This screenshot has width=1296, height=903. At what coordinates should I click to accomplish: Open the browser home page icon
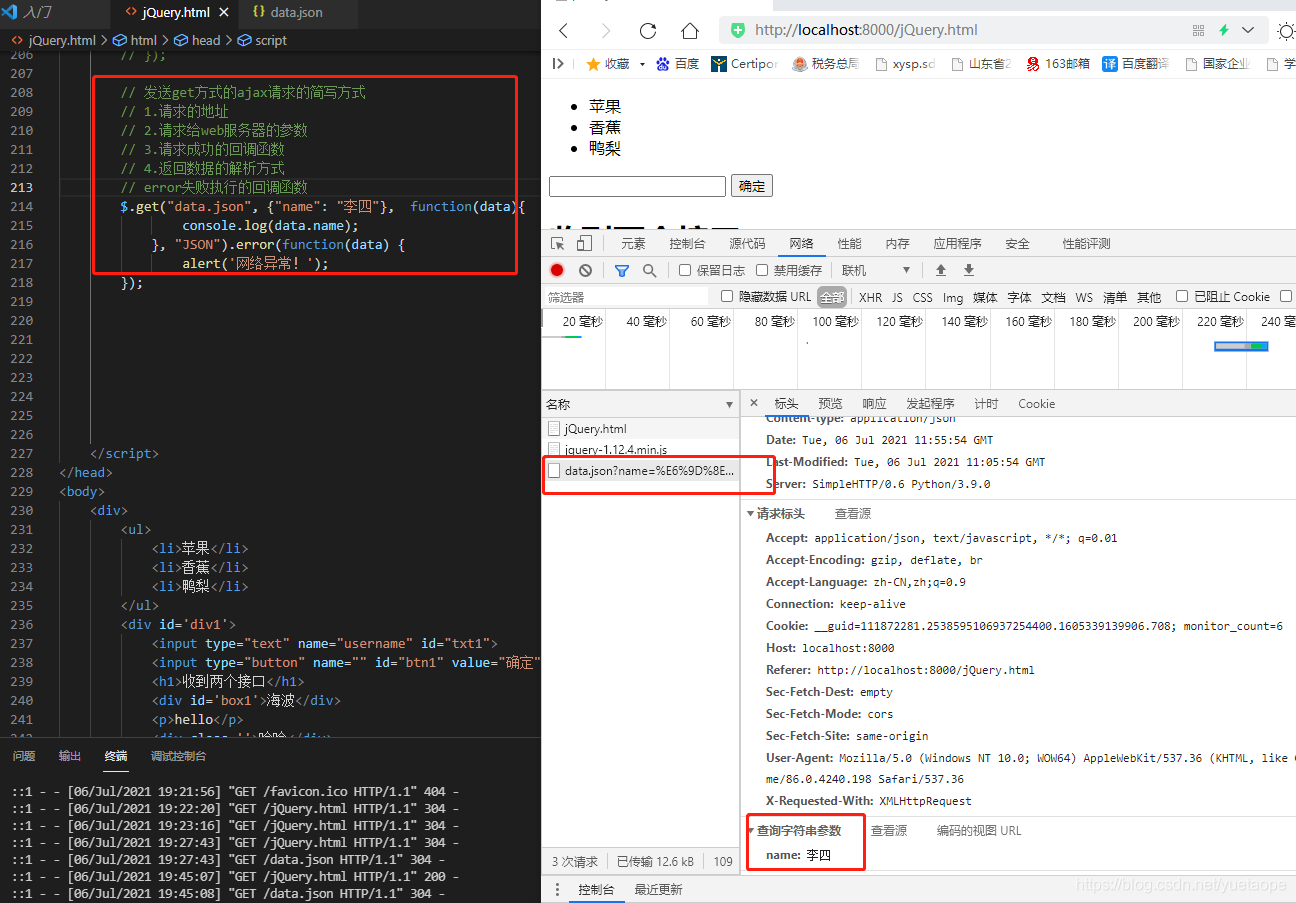pyautogui.click(x=689, y=30)
